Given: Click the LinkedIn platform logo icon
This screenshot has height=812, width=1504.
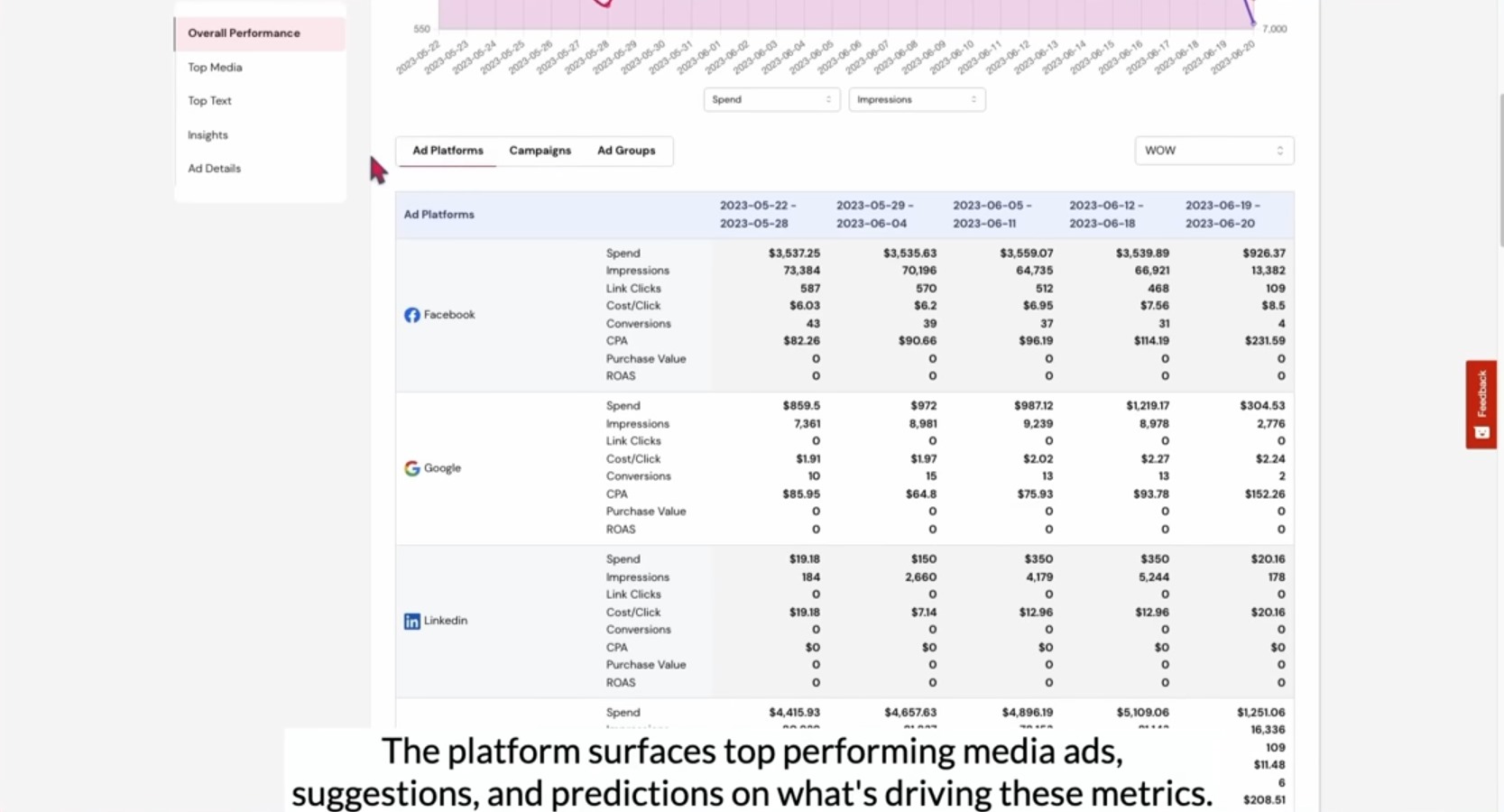Looking at the screenshot, I should (411, 622).
